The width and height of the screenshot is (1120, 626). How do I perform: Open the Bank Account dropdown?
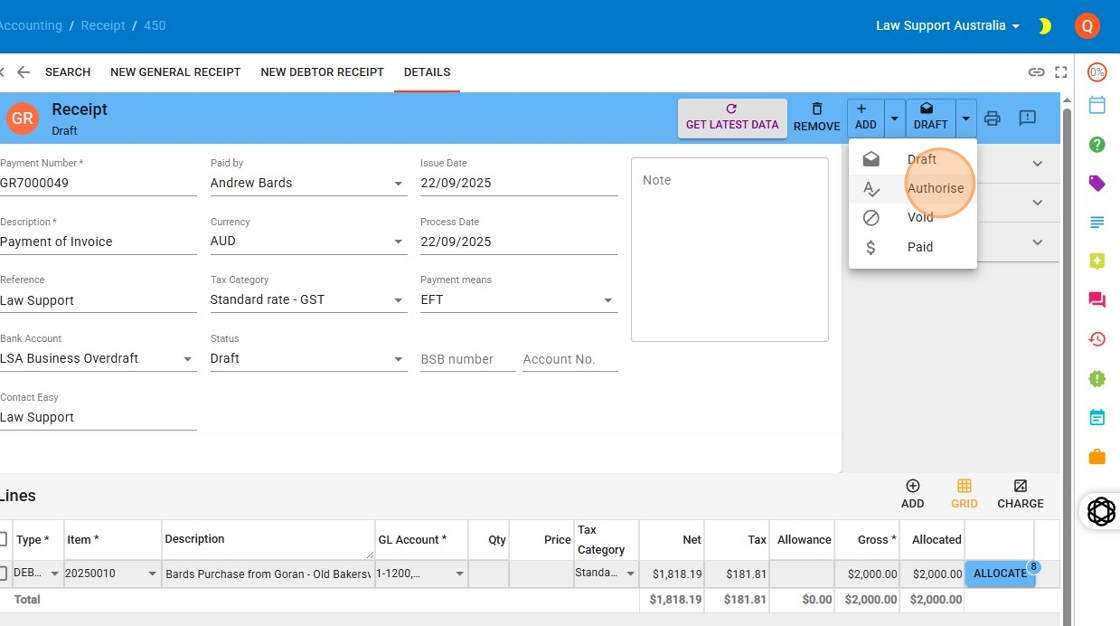tap(98, 359)
